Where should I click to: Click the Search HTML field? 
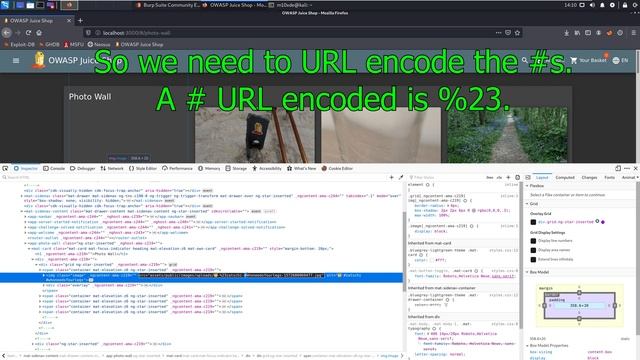coord(194,178)
